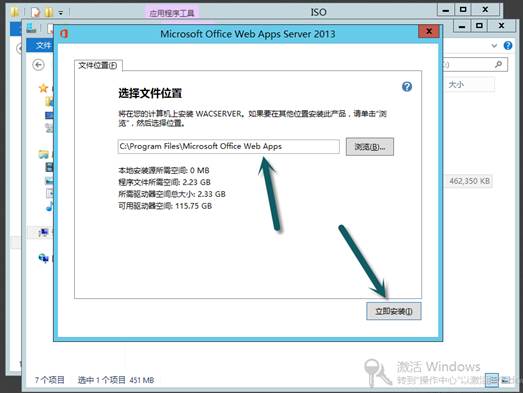Click the 立即安装 install now button
523x393 pixels.
[x=394, y=311]
